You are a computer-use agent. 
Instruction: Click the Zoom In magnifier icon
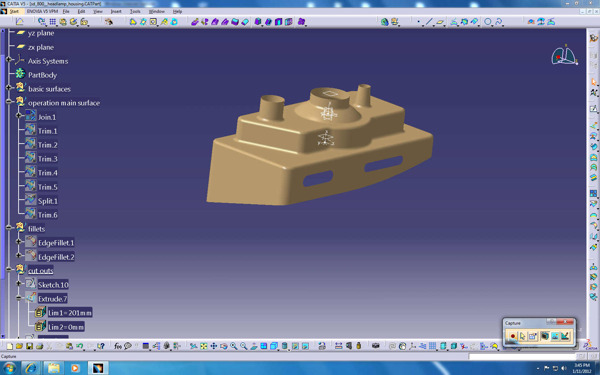(233, 346)
